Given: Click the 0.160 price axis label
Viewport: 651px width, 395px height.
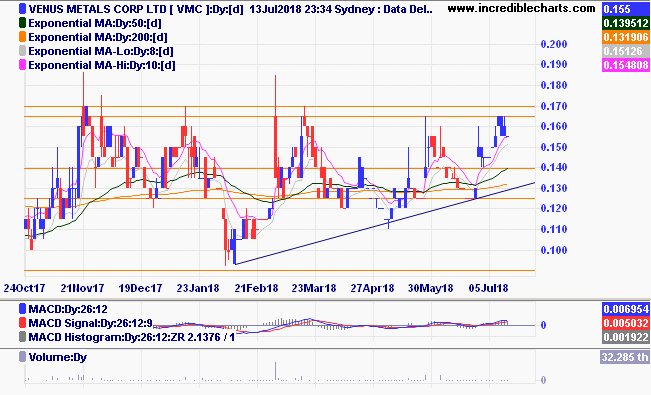Looking at the screenshot, I should tap(554, 126).
